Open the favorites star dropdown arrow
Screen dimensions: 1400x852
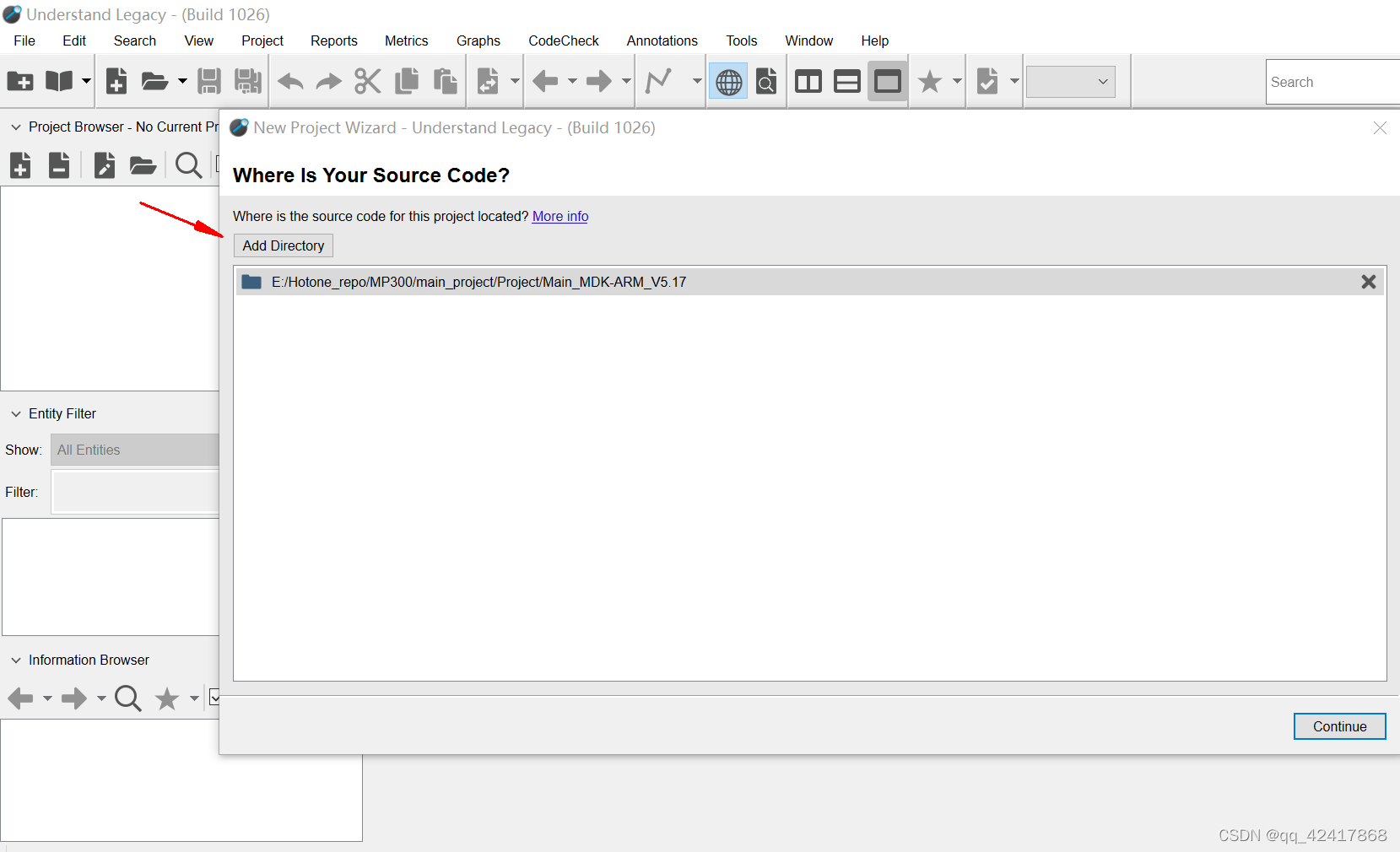point(957,82)
